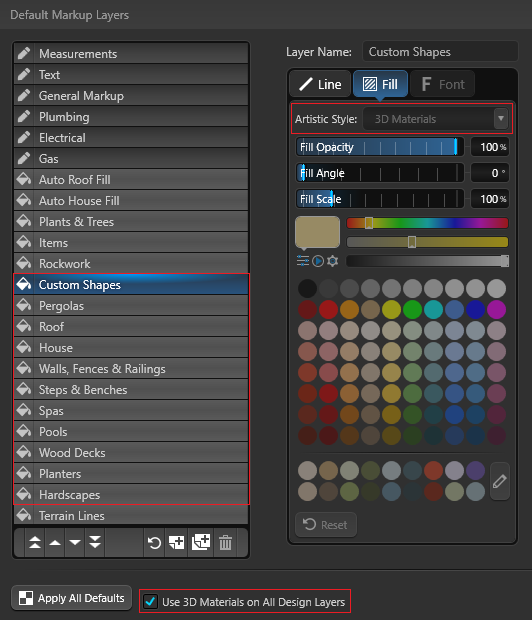This screenshot has width=532, height=620.
Task: Click the Reset button under color swatches
Action: (x=326, y=525)
